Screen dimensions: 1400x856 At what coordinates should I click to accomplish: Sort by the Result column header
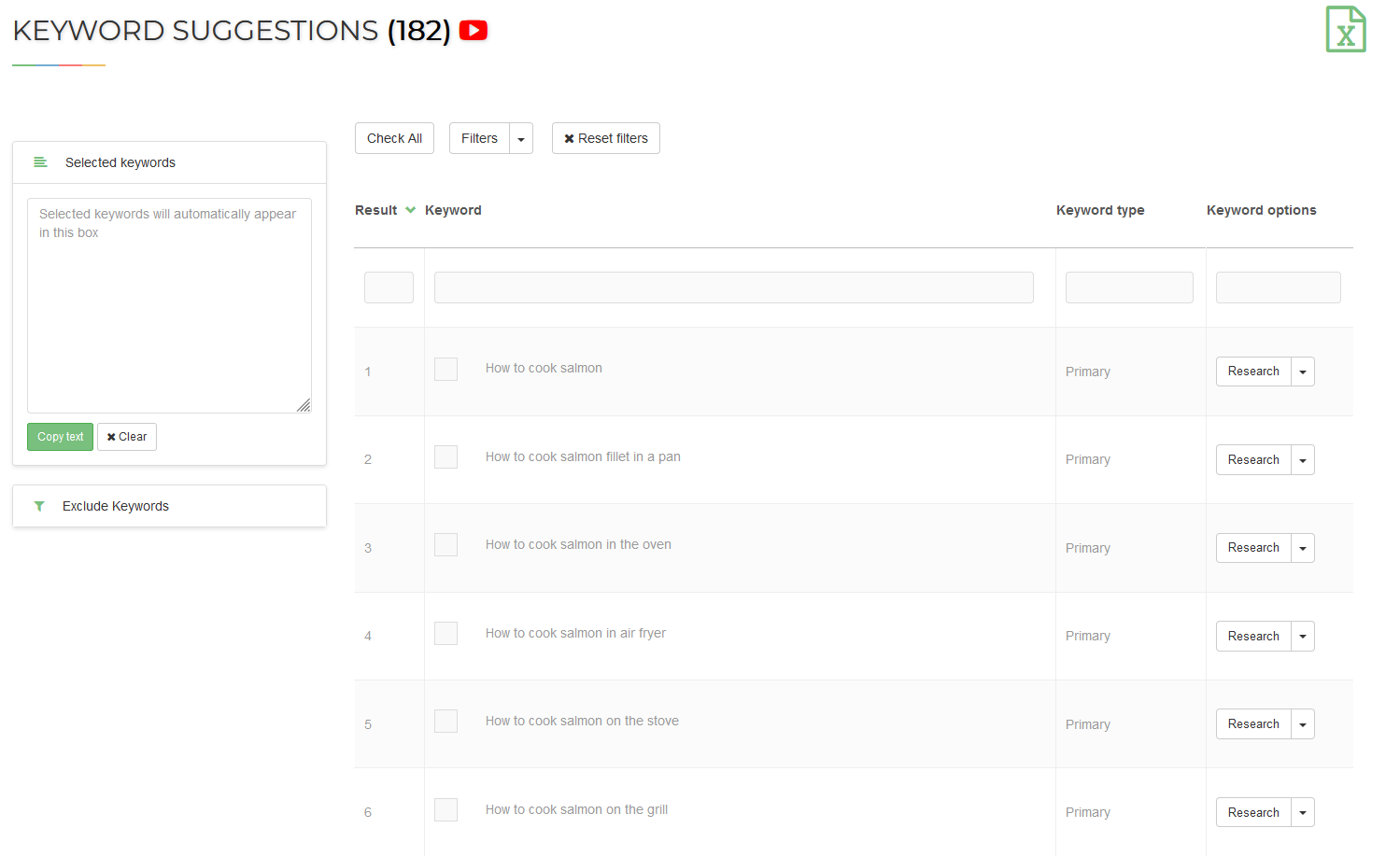(x=376, y=210)
